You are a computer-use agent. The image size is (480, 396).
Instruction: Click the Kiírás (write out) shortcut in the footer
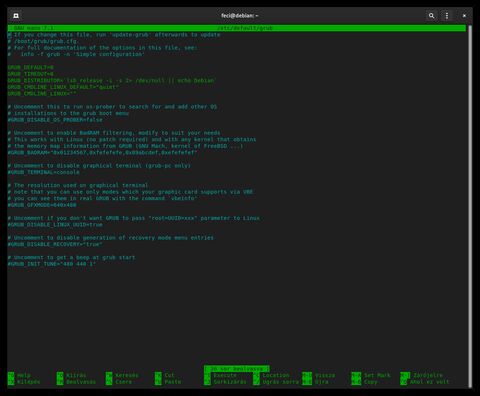pos(71,375)
